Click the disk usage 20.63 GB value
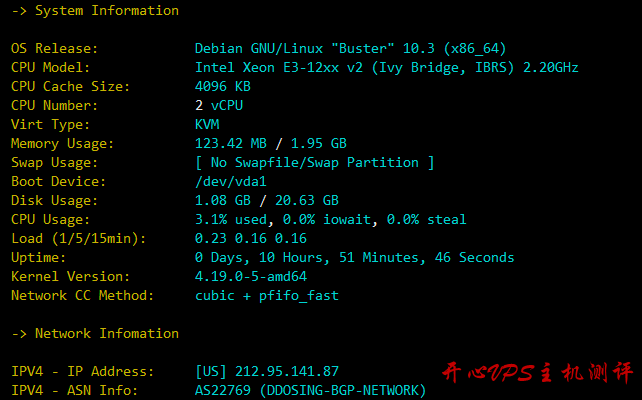This screenshot has height=400, width=642. (307, 201)
